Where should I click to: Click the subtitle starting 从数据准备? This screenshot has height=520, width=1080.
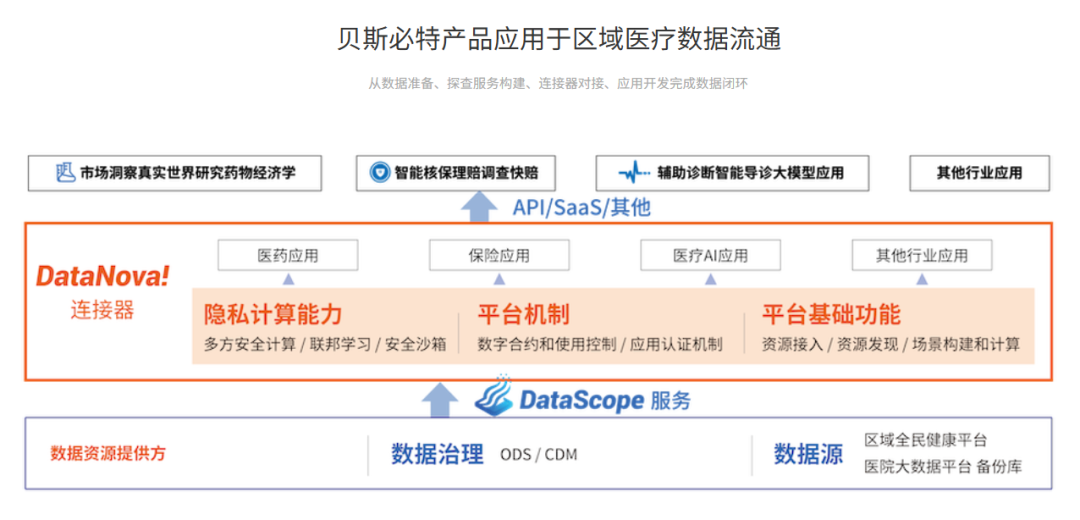coord(558,84)
